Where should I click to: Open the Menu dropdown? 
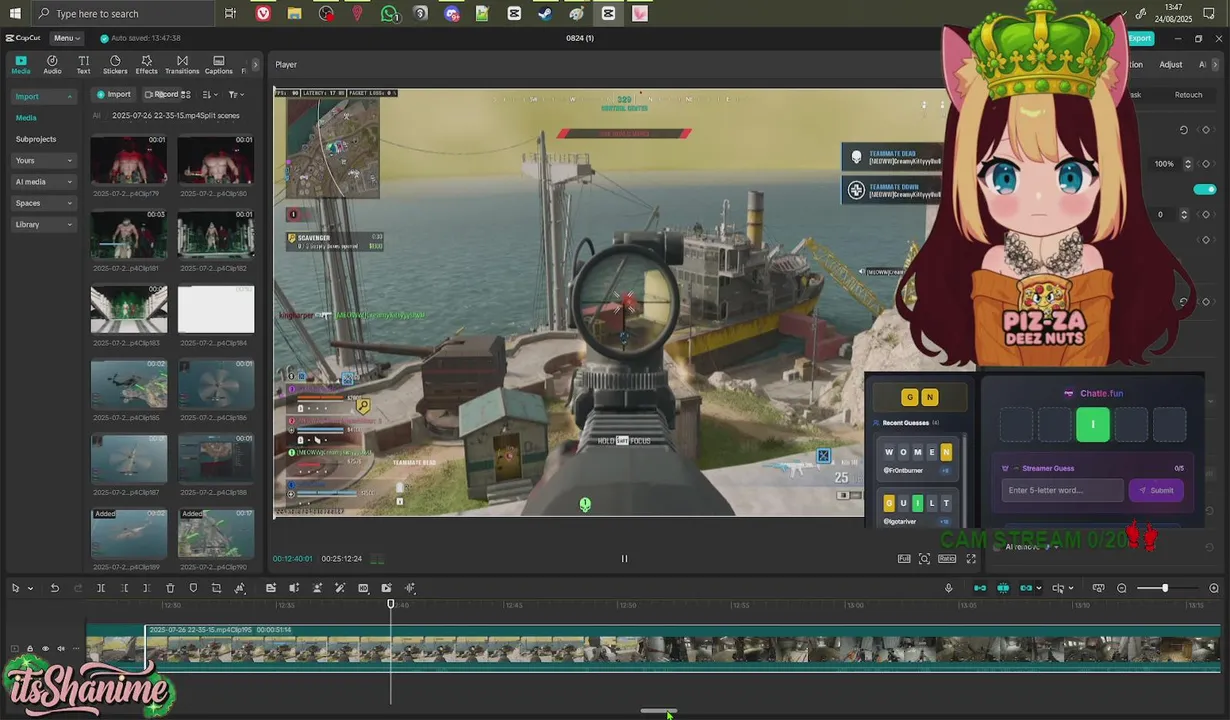tap(67, 38)
